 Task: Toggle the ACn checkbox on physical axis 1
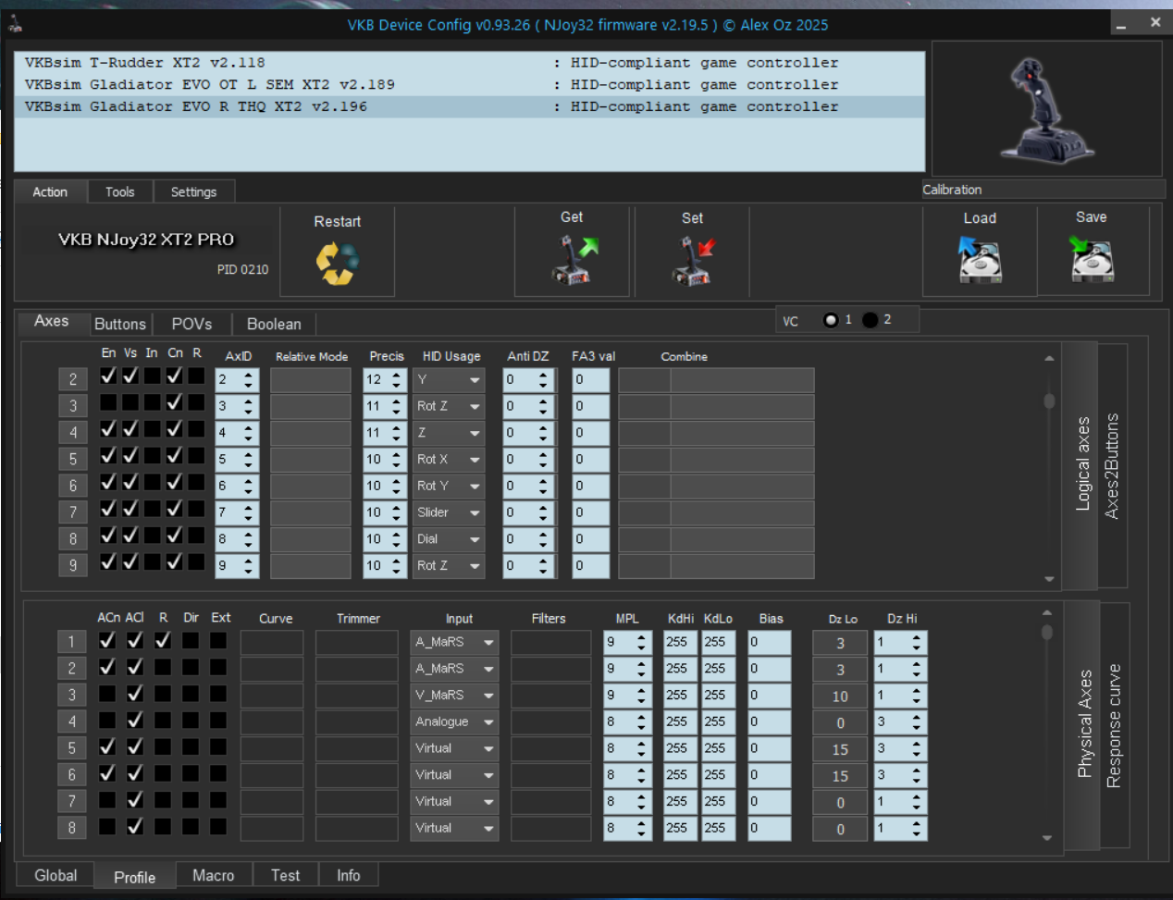(108, 640)
